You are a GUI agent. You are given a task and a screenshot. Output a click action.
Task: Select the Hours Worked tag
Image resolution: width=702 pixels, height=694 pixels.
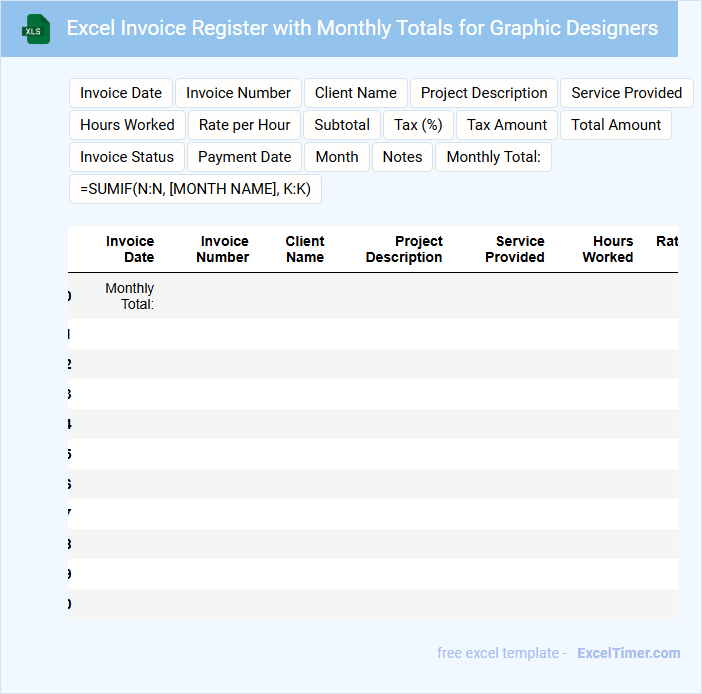[x=127, y=125]
